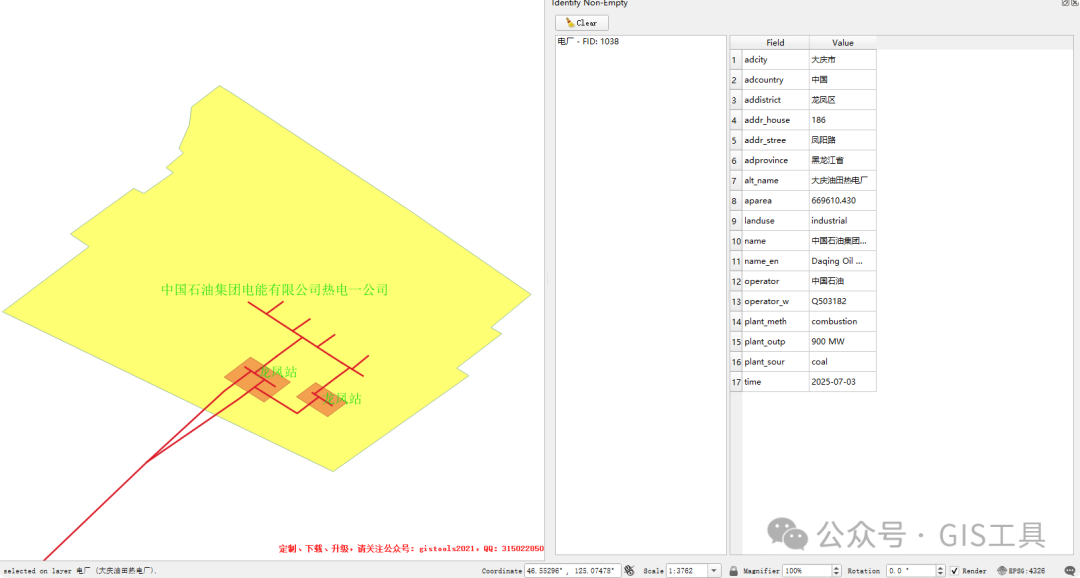Select the adprovince field cell
The image size is (1080, 578).
coord(776,160)
